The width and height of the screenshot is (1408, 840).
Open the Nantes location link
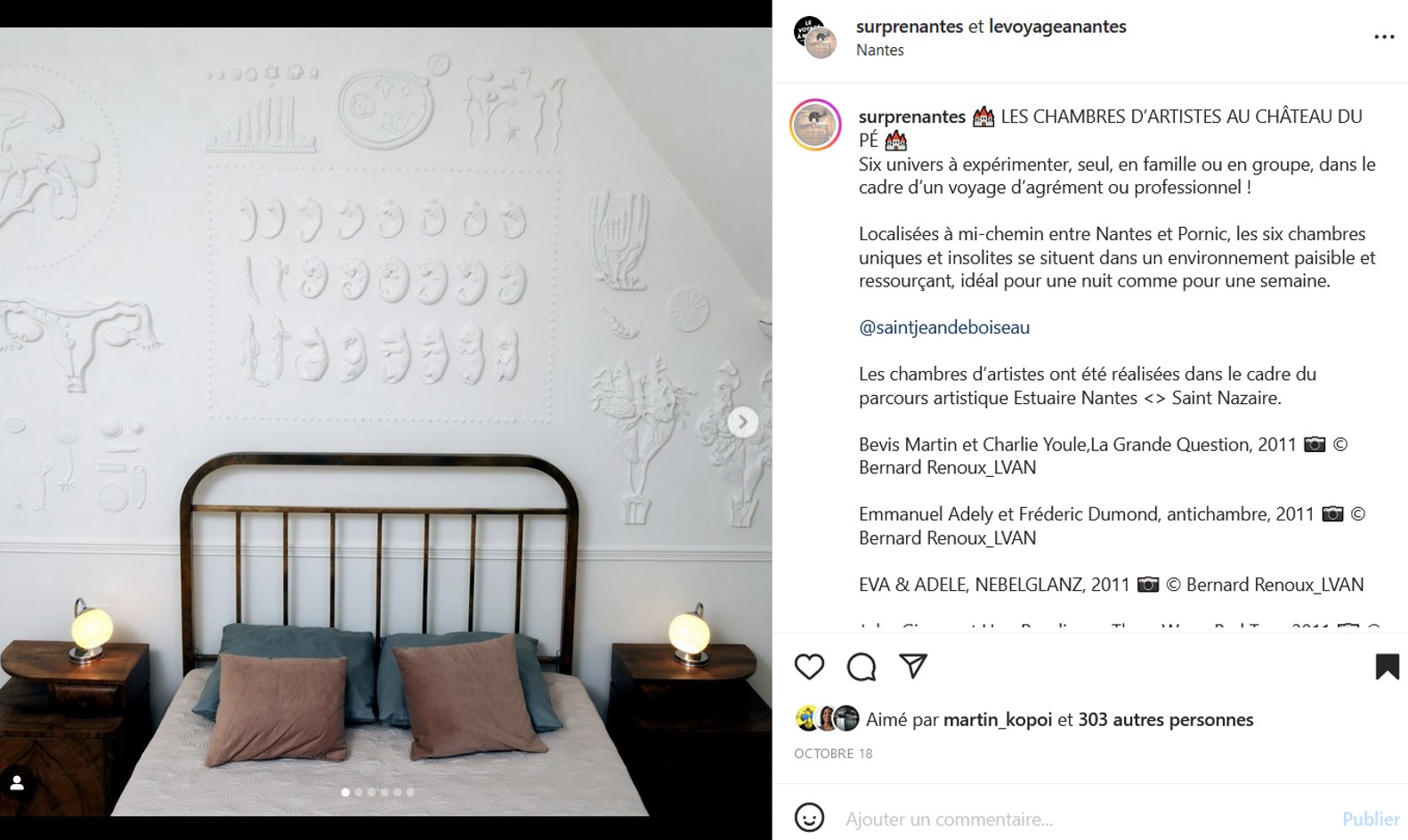(x=880, y=50)
